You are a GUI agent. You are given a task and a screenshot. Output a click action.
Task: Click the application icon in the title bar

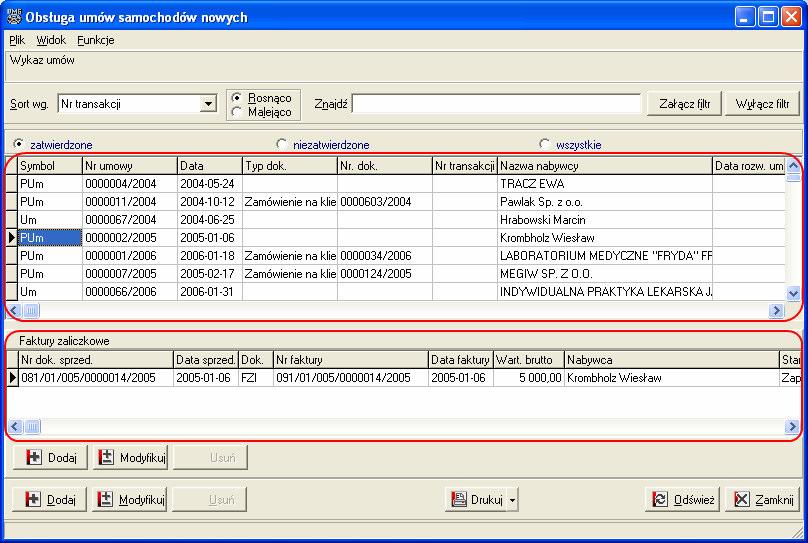[x=13, y=16]
